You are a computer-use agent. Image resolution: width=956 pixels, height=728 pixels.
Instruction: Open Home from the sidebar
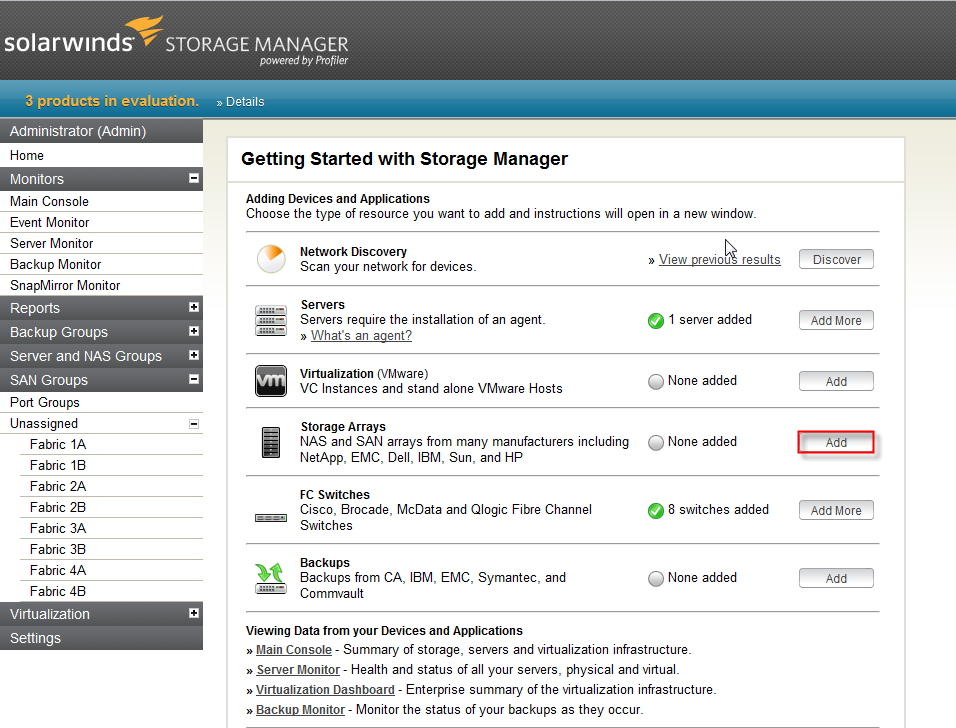tap(26, 155)
